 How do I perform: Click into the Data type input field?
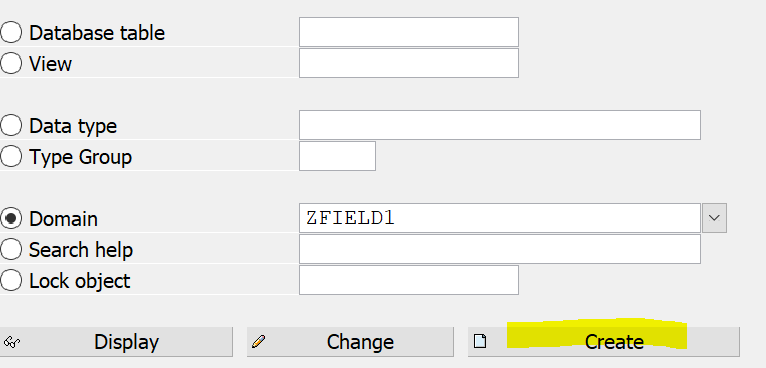pos(500,125)
